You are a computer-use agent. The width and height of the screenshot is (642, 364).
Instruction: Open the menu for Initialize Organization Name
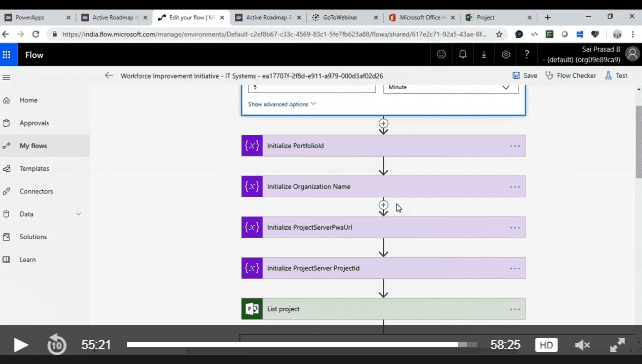[515, 187]
